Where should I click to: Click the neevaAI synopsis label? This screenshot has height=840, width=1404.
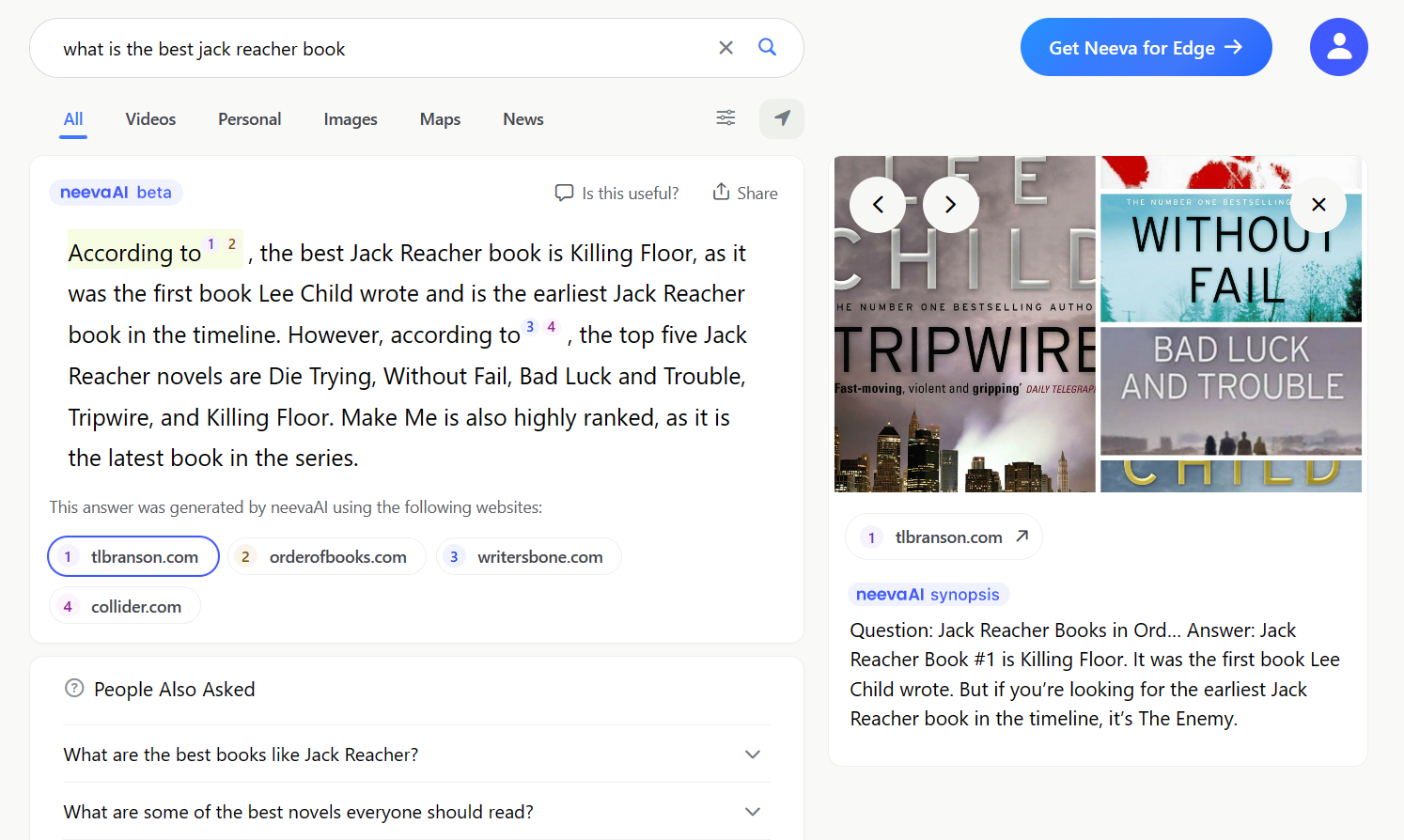coord(928,594)
